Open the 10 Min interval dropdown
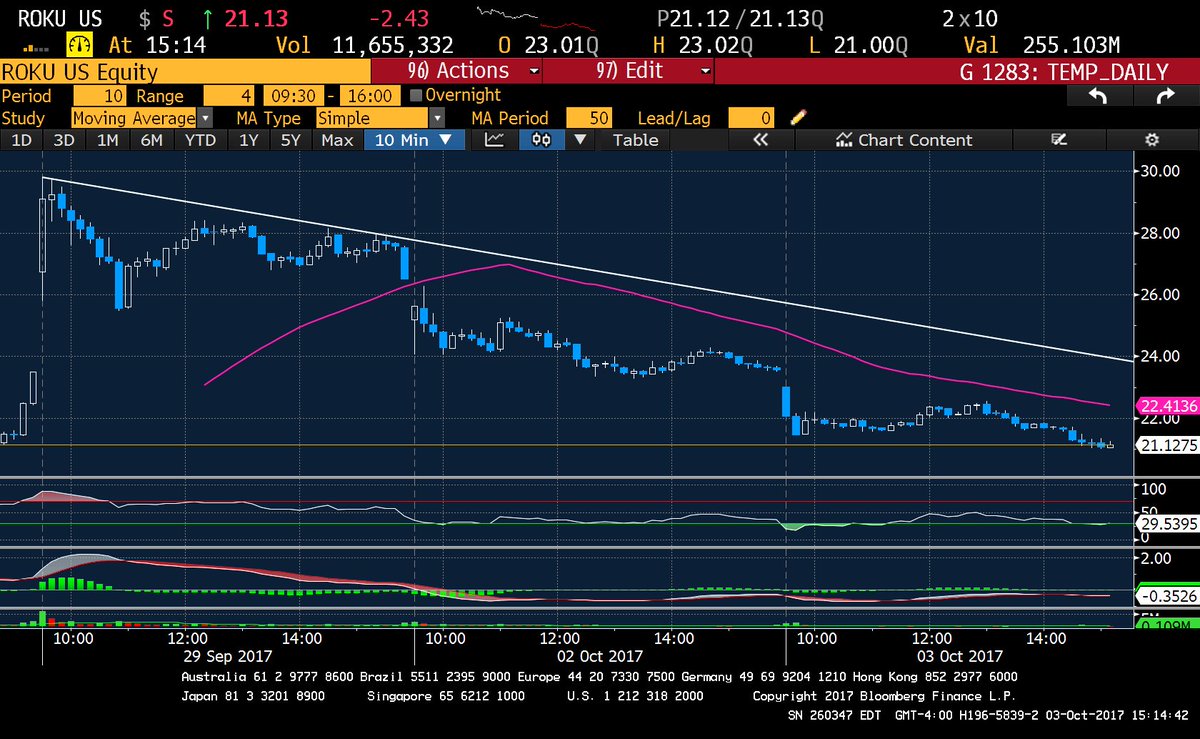This screenshot has height=739, width=1200. [414, 140]
